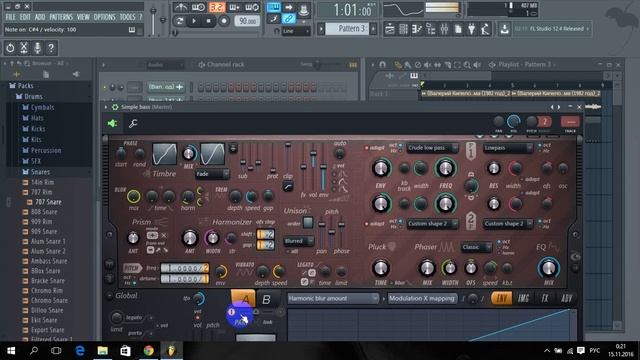The height and width of the screenshot is (360, 640).
Task: Switch to the ENV articulation tab
Action: [x=501, y=298]
